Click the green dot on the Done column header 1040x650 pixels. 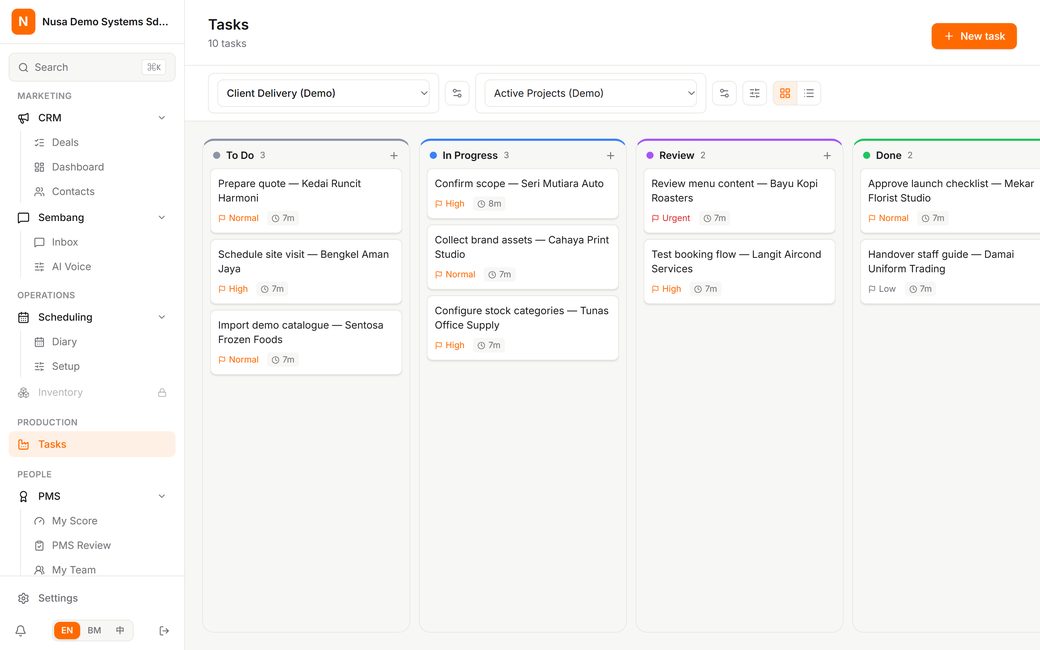click(866, 155)
